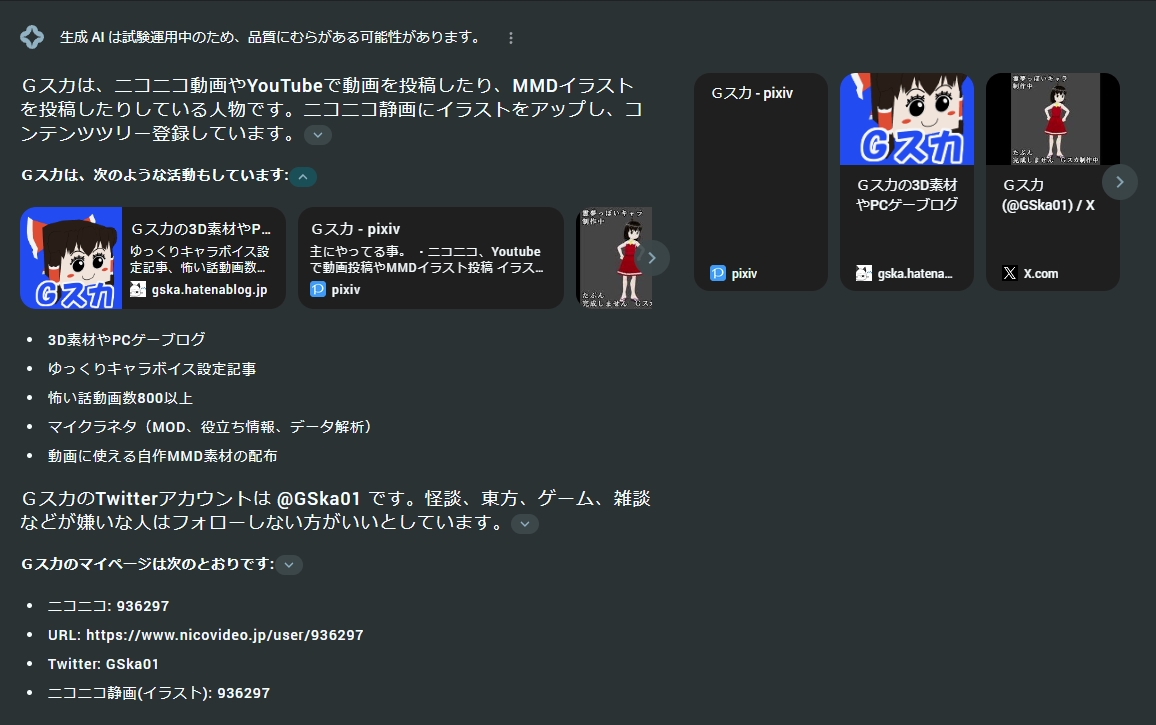The width and height of the screenshot is (1156, 725).
Task: Click the Gスカ logo image in right-side card
Action: [x=907, y=119]
